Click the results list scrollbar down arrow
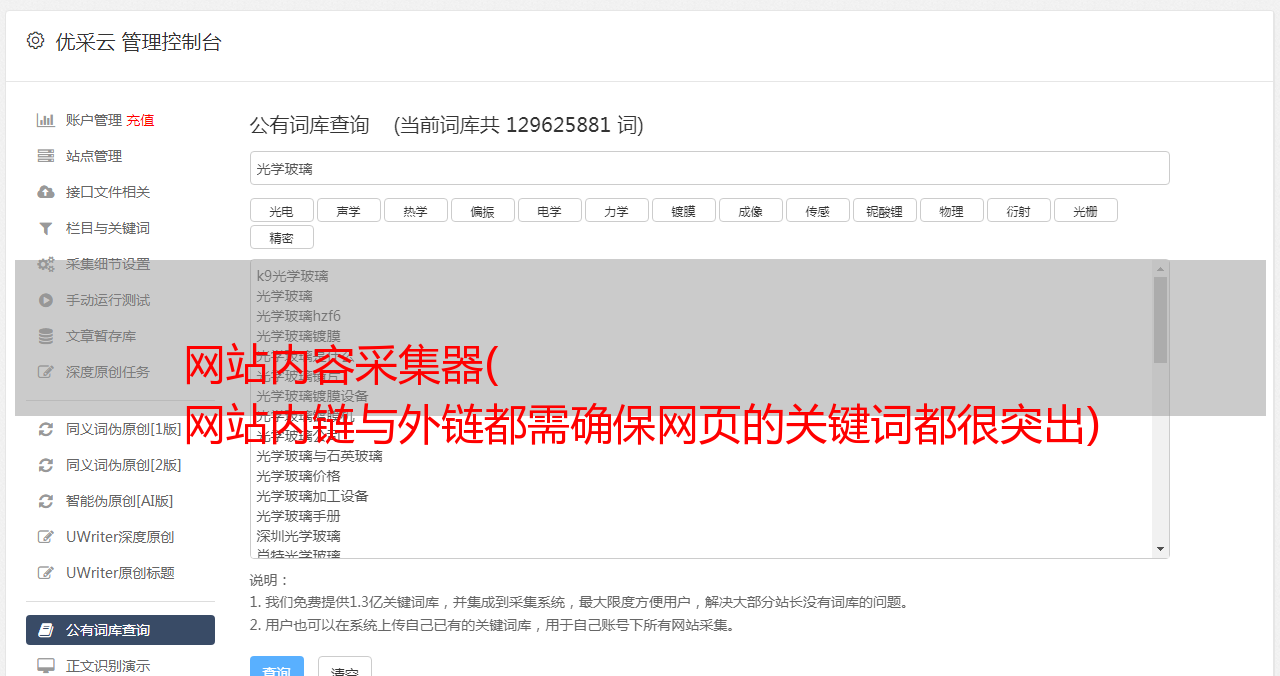Screen dimensions: 1280x676 (x=1160, y=549)
